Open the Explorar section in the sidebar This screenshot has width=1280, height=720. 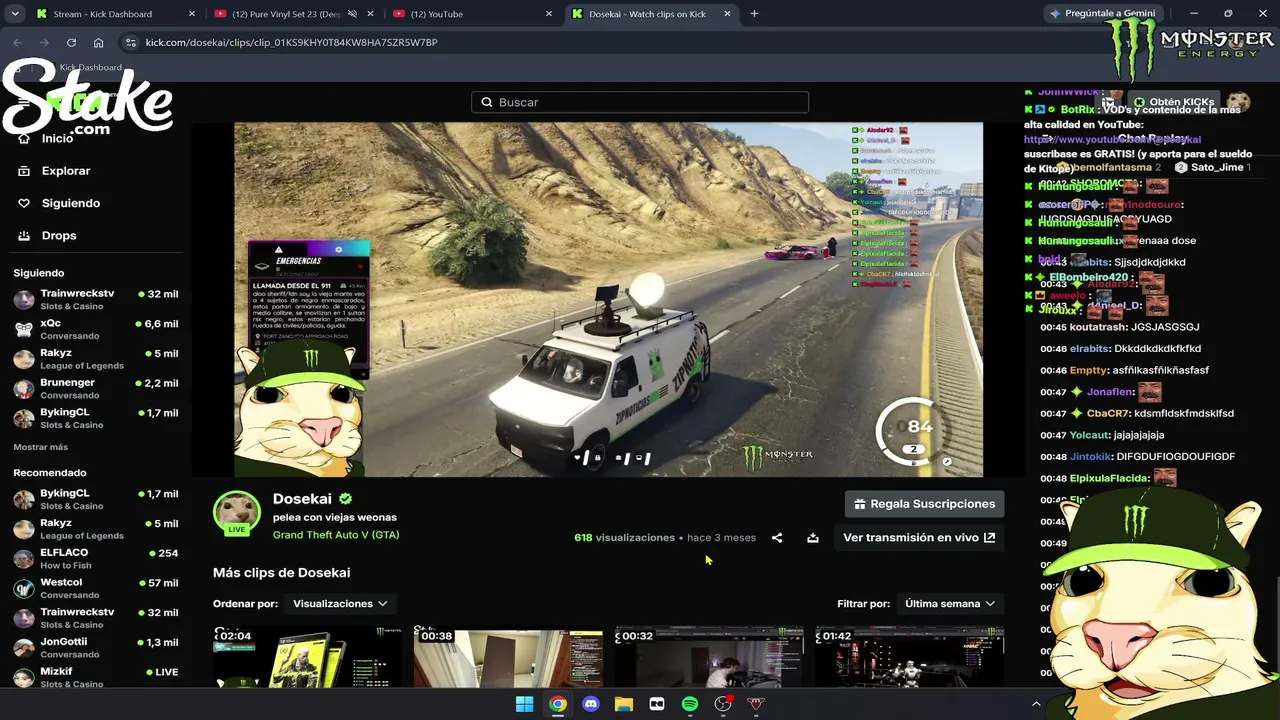66,171
